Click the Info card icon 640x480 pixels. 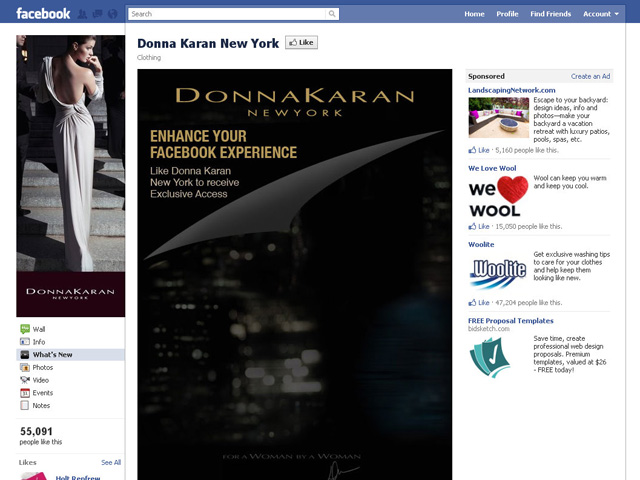25,342
